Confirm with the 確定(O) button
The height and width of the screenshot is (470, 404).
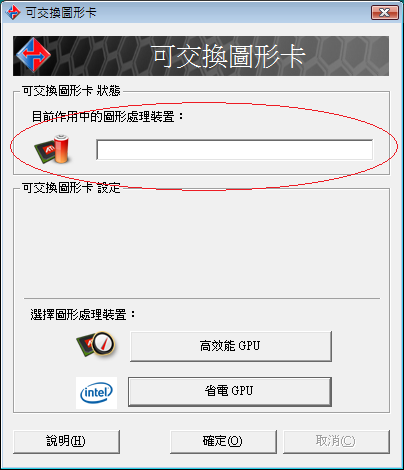click(223, 442)
